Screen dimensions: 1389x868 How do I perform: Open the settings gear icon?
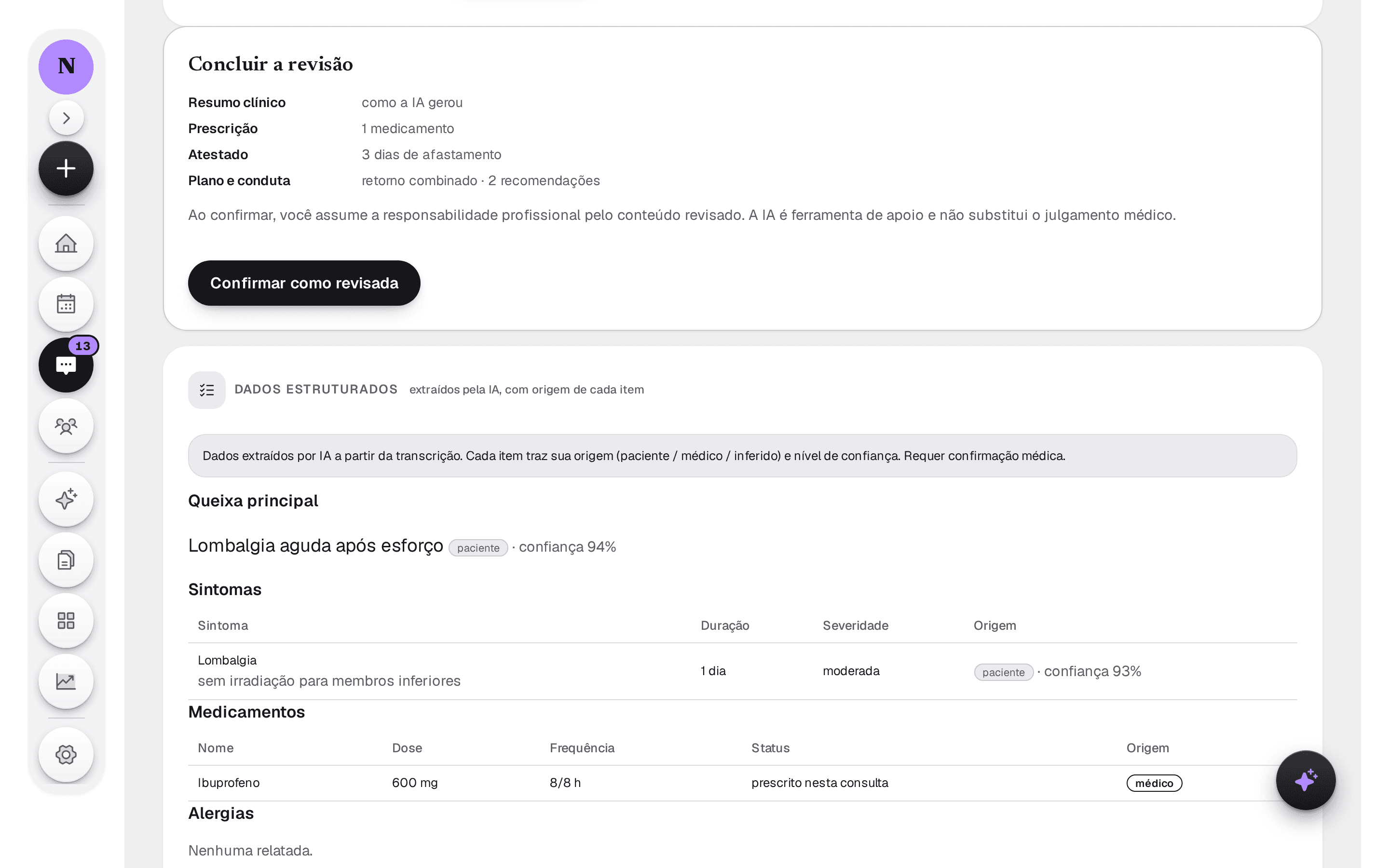66,755
